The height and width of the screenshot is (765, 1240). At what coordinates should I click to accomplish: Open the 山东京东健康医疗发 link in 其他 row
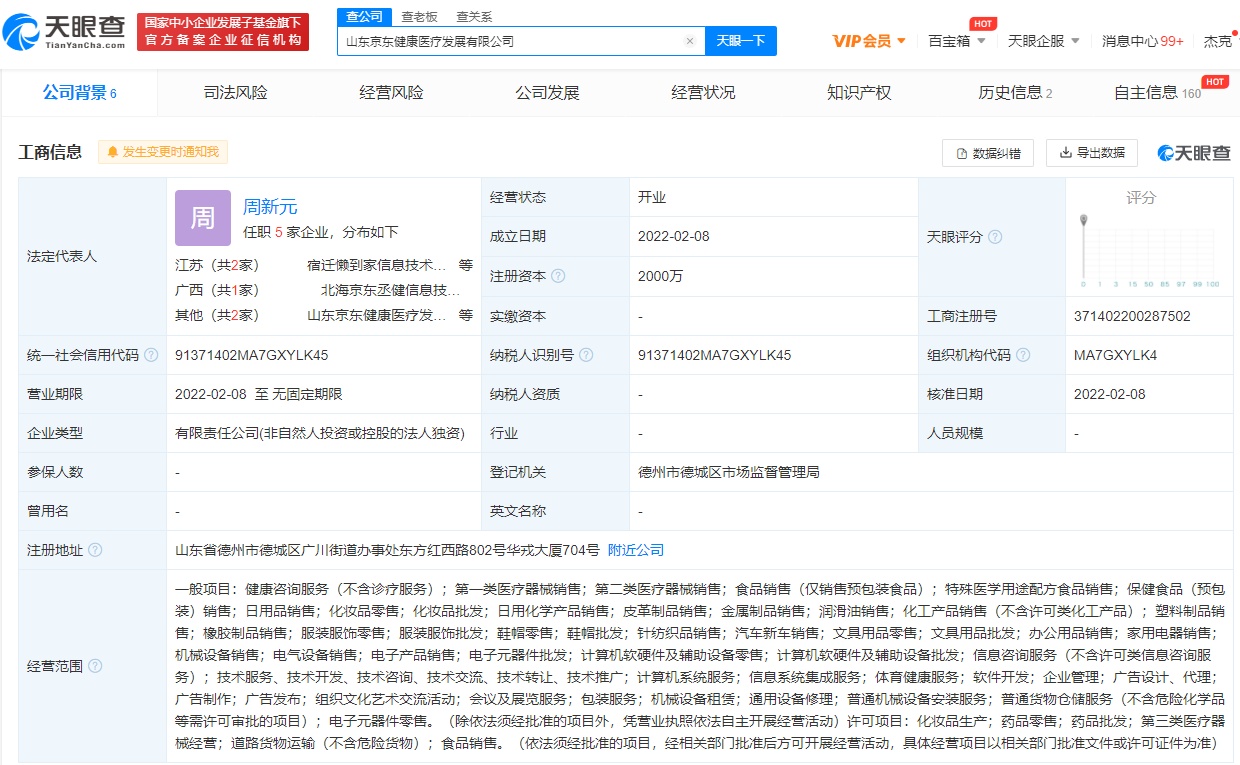point(376,315)
